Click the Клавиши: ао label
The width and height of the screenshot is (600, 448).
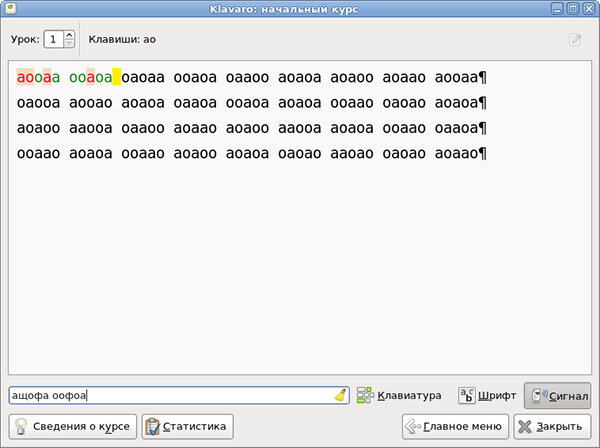122,39
